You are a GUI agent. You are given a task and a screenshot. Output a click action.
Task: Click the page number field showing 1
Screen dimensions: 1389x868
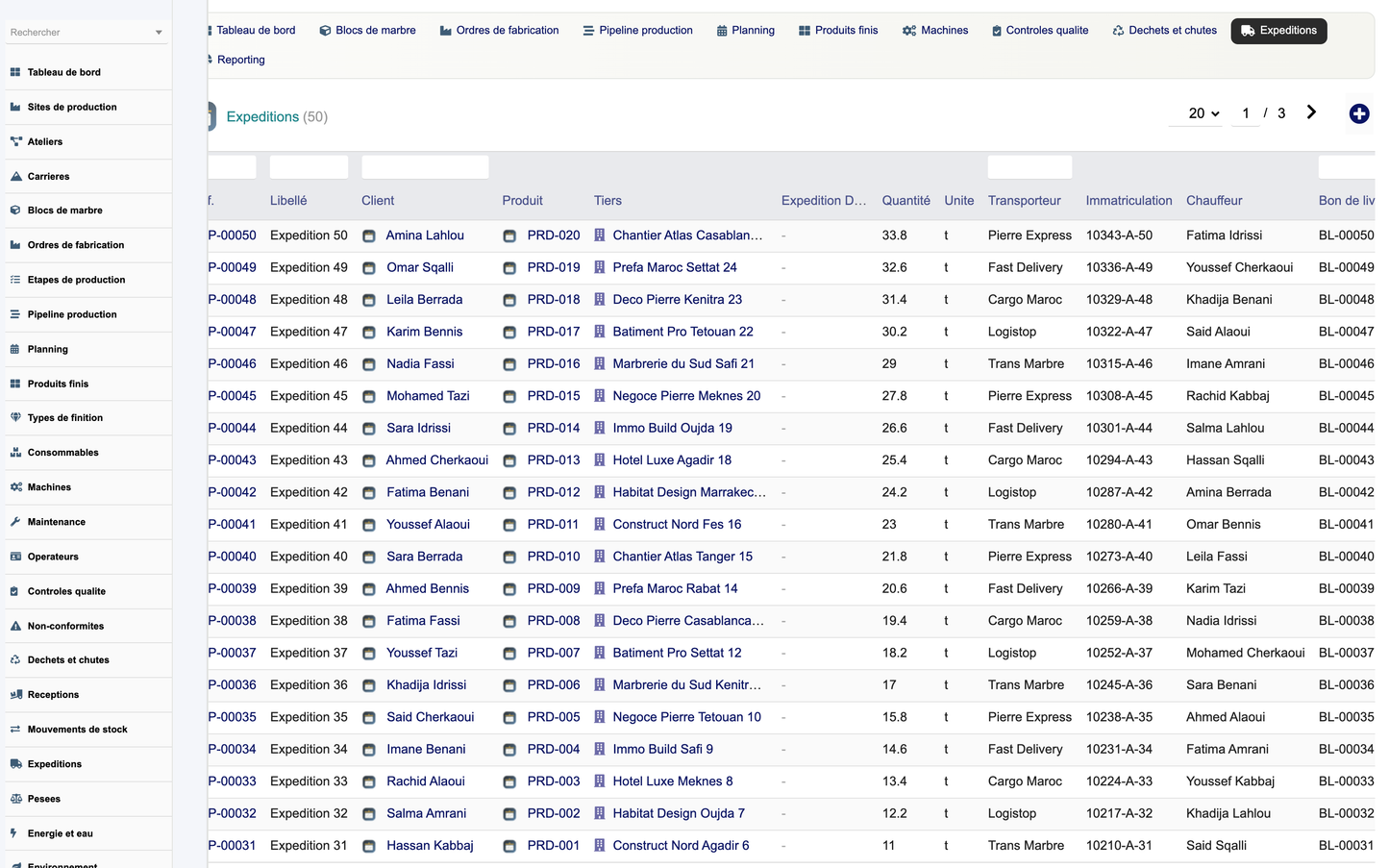click(x=1246, y=113)
